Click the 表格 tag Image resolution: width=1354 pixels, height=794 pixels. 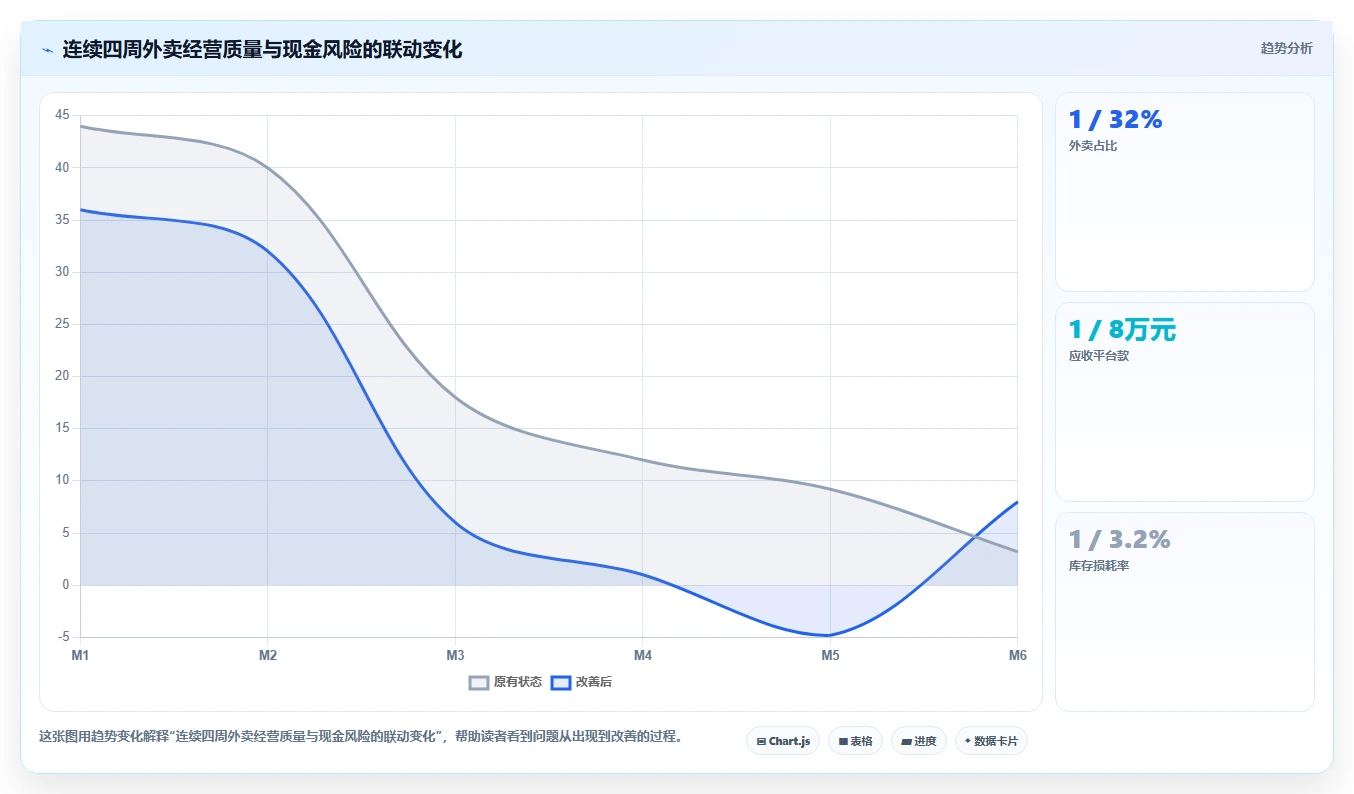tap(855, 741)
